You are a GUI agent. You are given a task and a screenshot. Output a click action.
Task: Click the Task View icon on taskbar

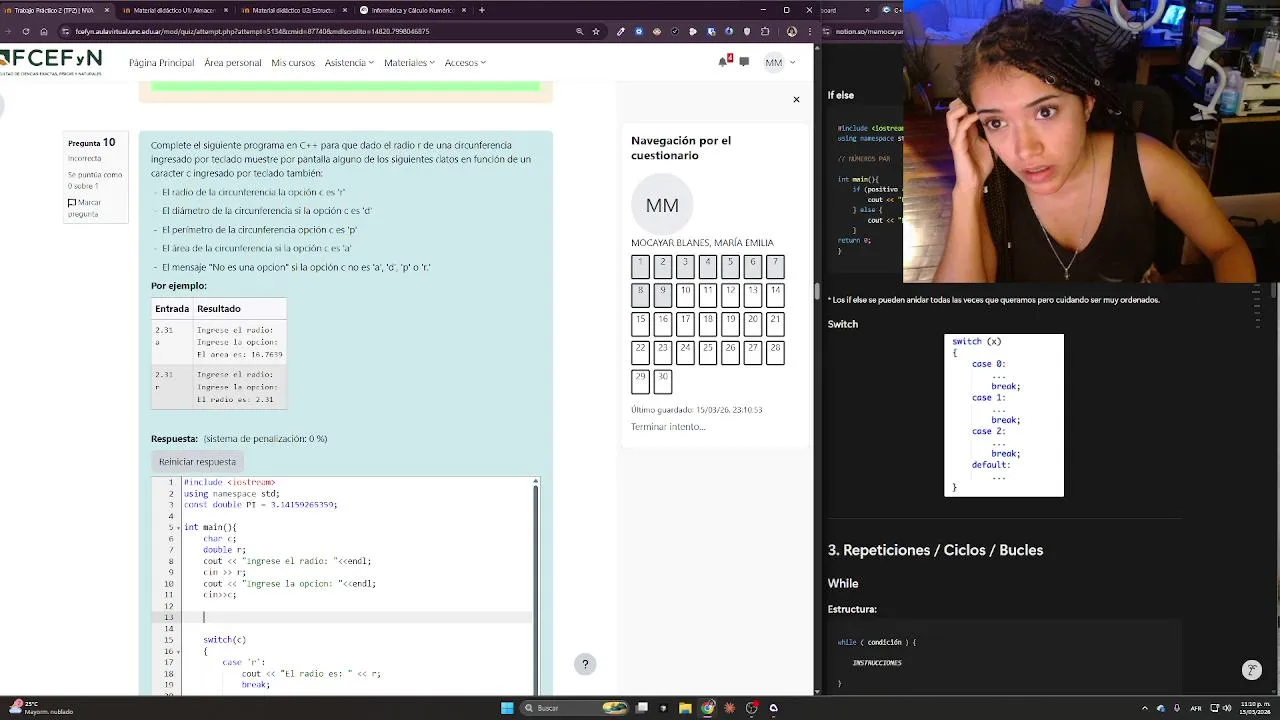[x=642, y=708]
